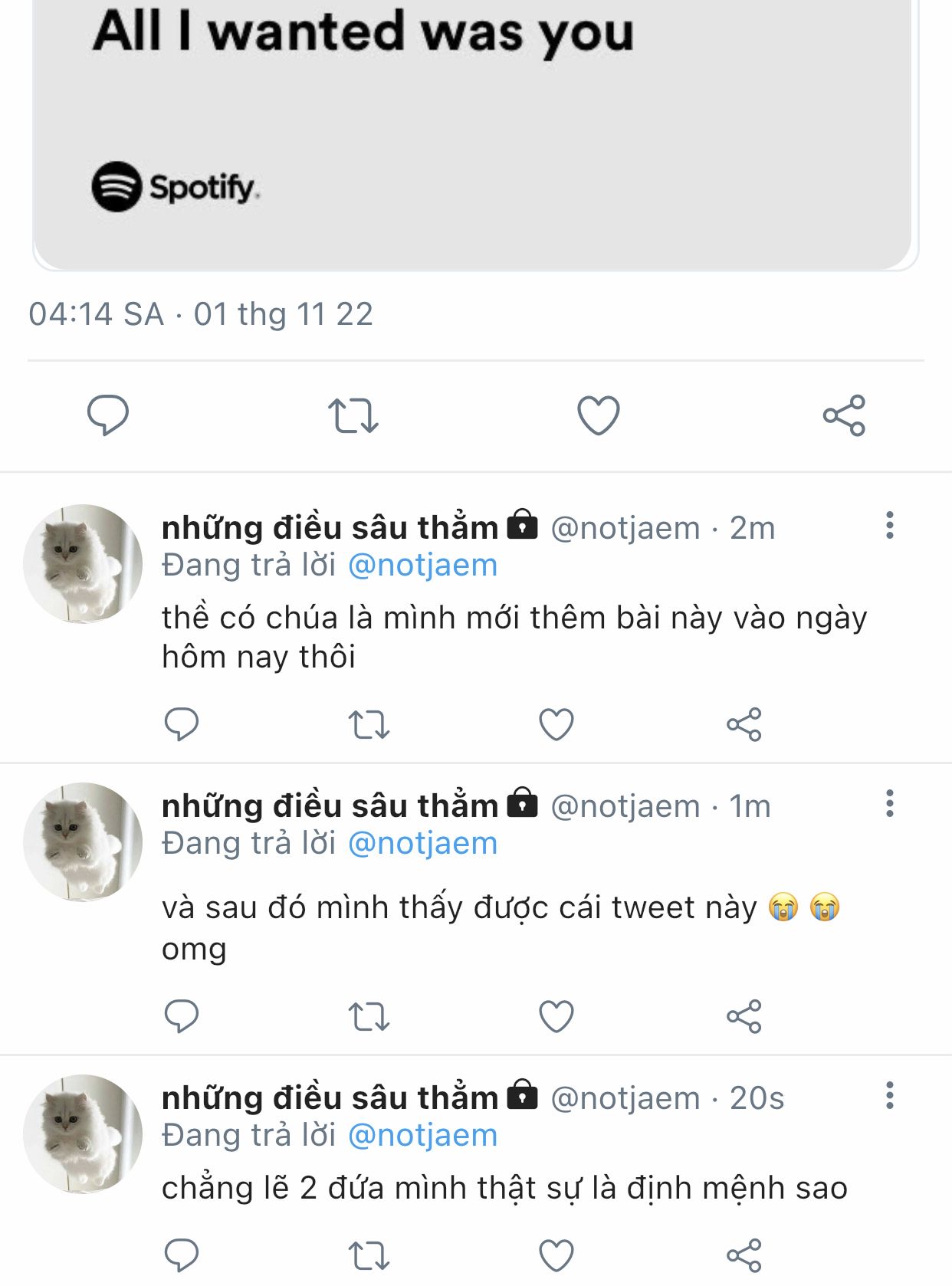Reply to the 2m-old reply tweet

182,724
